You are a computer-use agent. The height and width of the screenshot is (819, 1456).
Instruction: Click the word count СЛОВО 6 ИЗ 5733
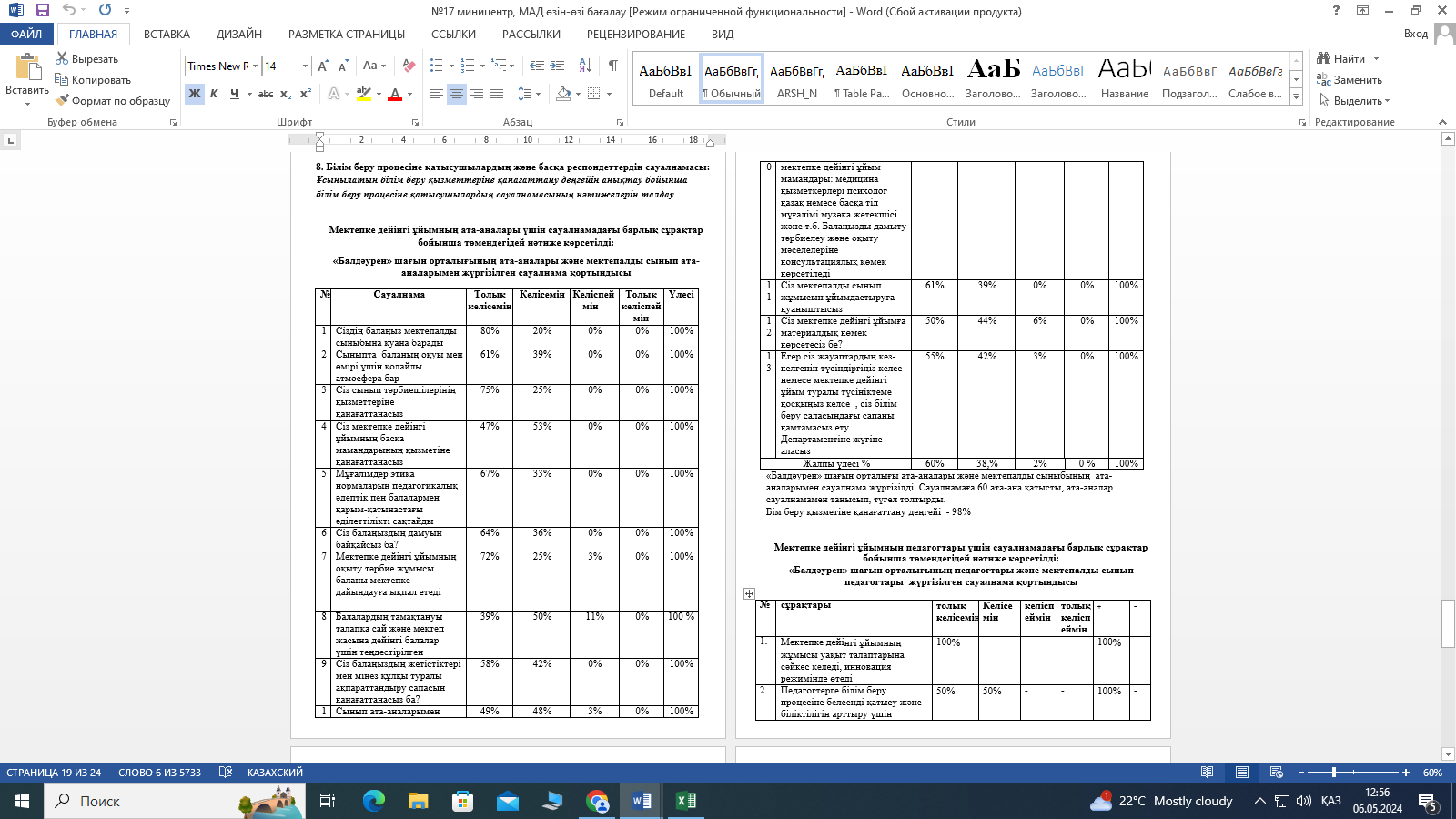(x=159, y=773)
